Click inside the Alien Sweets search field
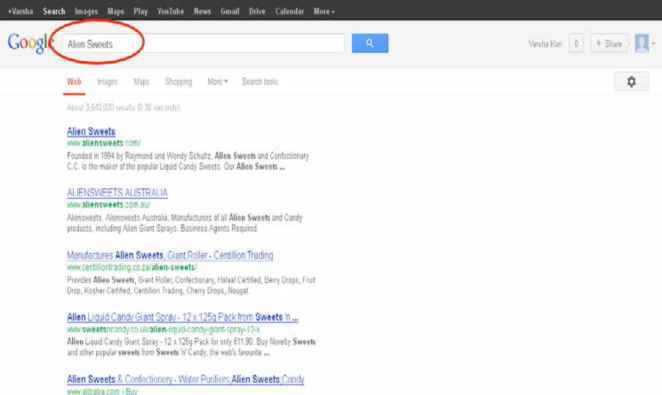Screen dimensions: 662x395 coord(203,44)
